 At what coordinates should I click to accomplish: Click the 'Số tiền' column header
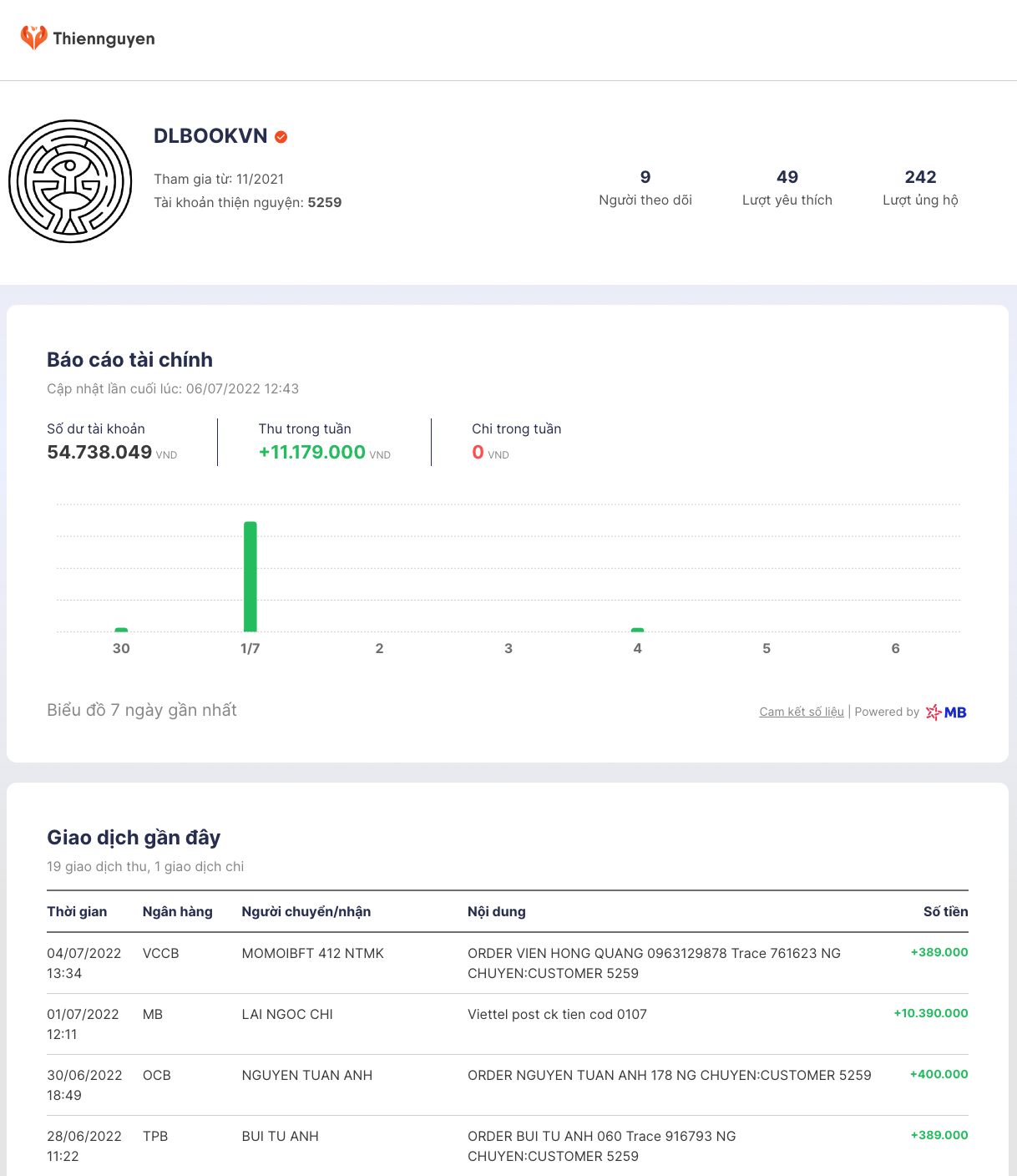tap(945, 911)
